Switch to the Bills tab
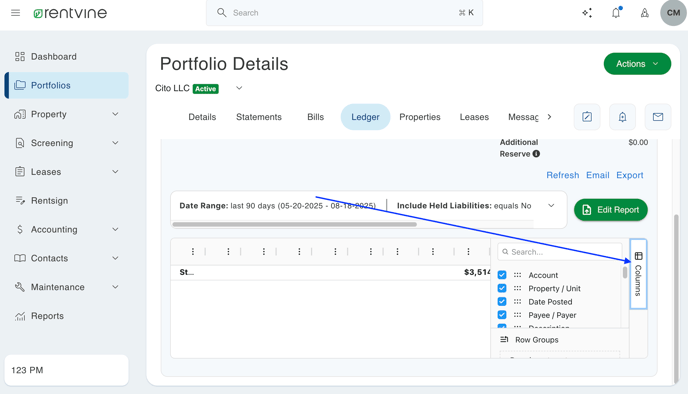This screenshot has width=688, height=394. pyautogui.click(x=315, y=117)
